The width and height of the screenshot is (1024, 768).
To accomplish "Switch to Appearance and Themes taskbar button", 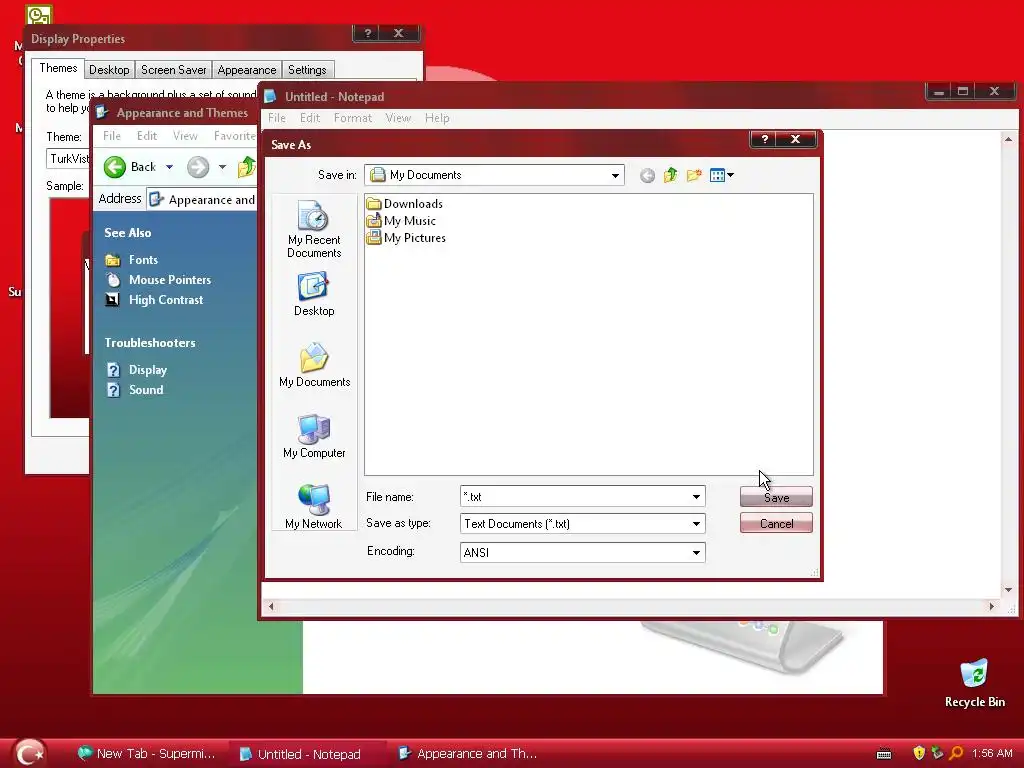I will tap(468, 754).
